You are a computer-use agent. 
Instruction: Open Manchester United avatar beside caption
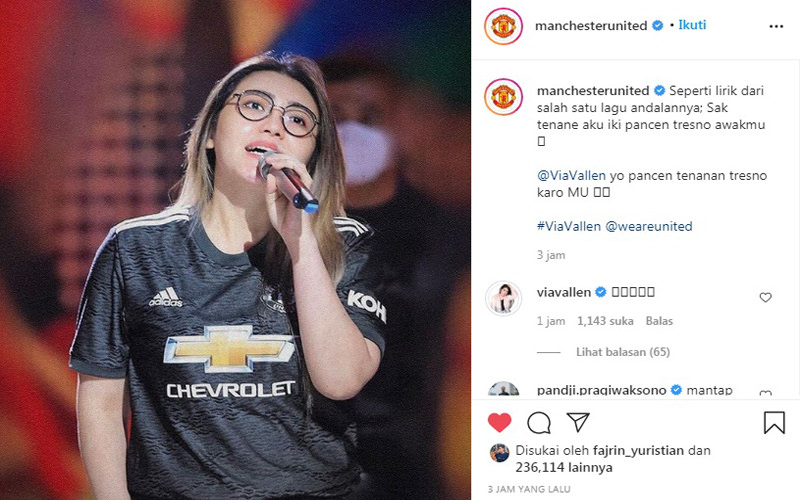[503, 96]
